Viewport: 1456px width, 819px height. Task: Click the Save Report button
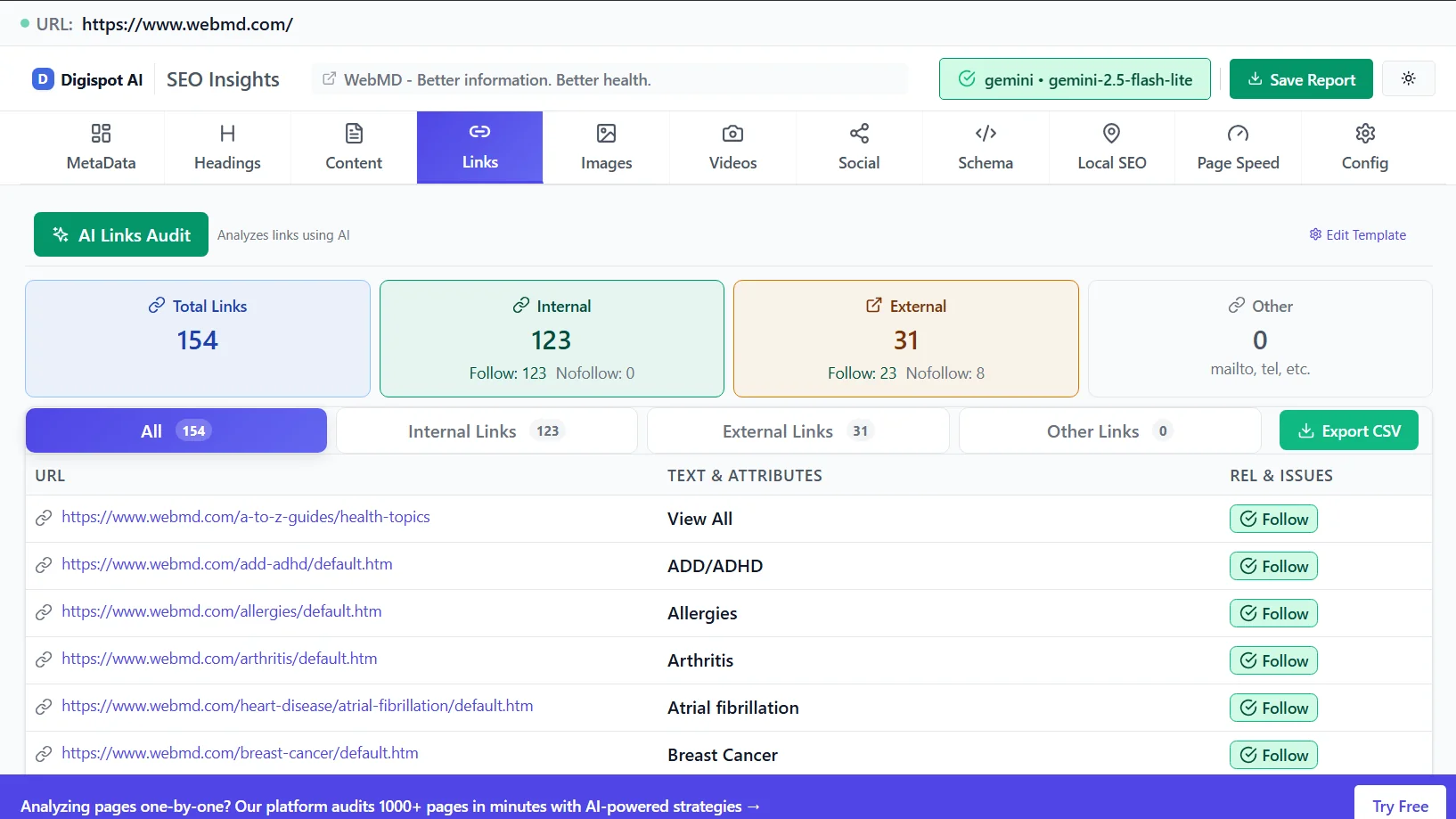click(1301, 79)
